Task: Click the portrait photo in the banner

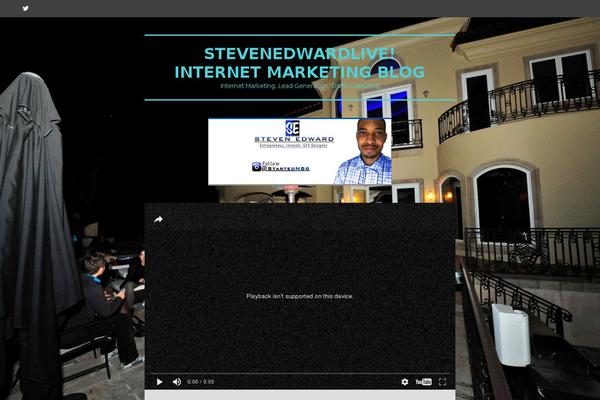Action: (363, 153)
